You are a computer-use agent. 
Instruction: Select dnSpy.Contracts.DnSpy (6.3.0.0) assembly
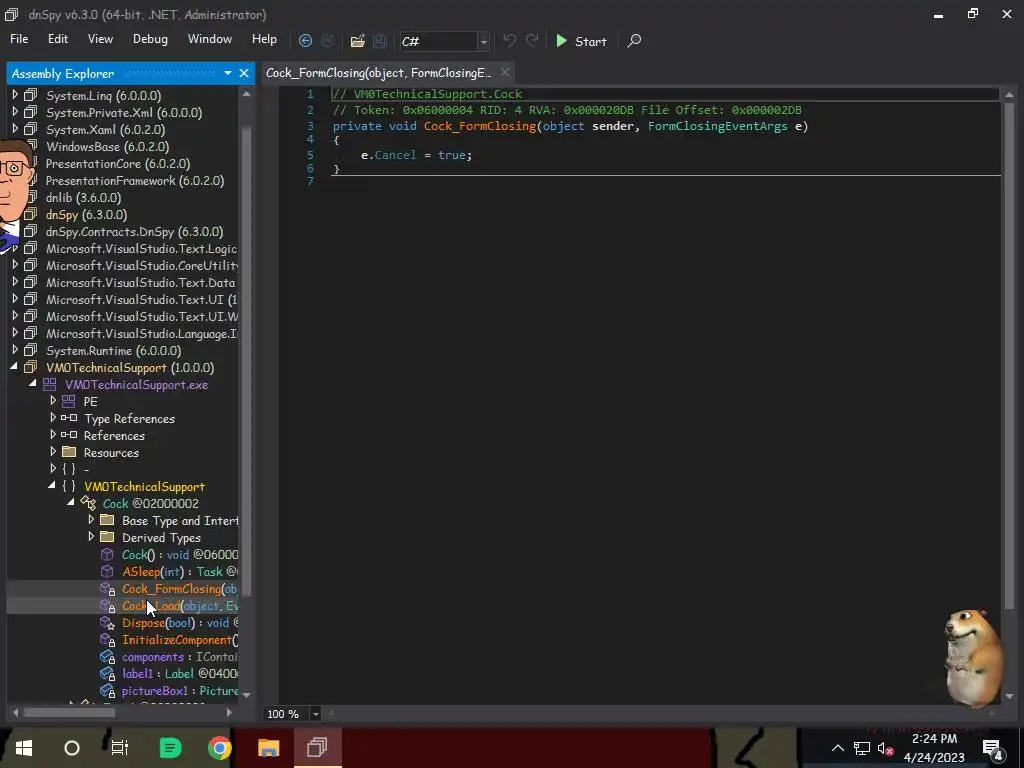tap(135, 232)
